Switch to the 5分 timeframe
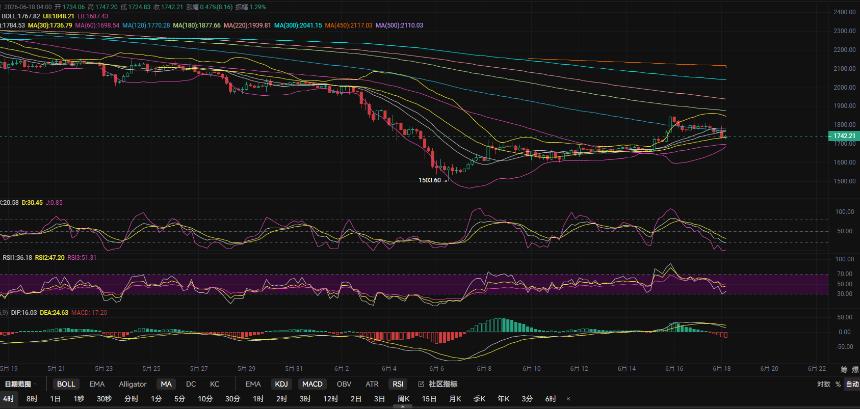 (x=179, y=399)
